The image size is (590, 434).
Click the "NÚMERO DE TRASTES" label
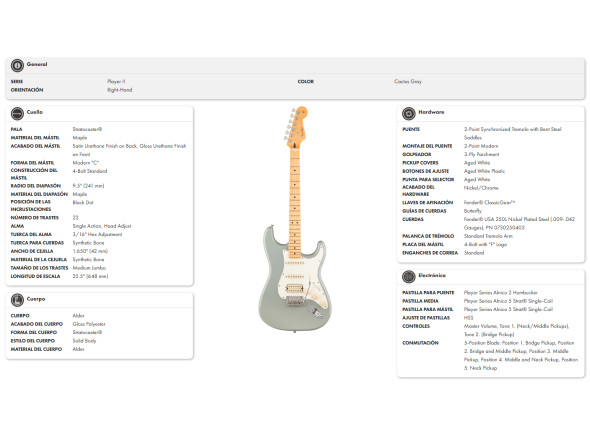point(35,218)
